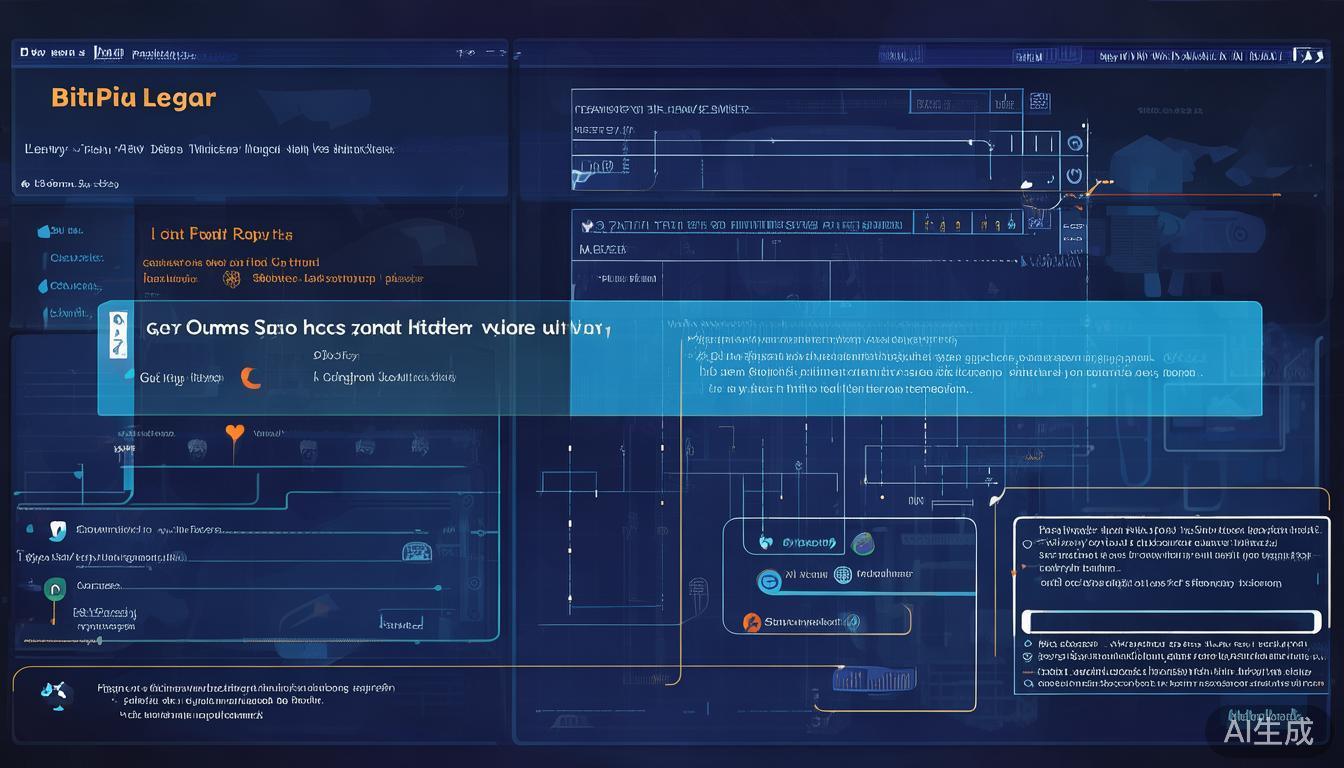
Task: Click the orange hexagon emblem icon
Action: pyautogui.click(x=231, y=279)
